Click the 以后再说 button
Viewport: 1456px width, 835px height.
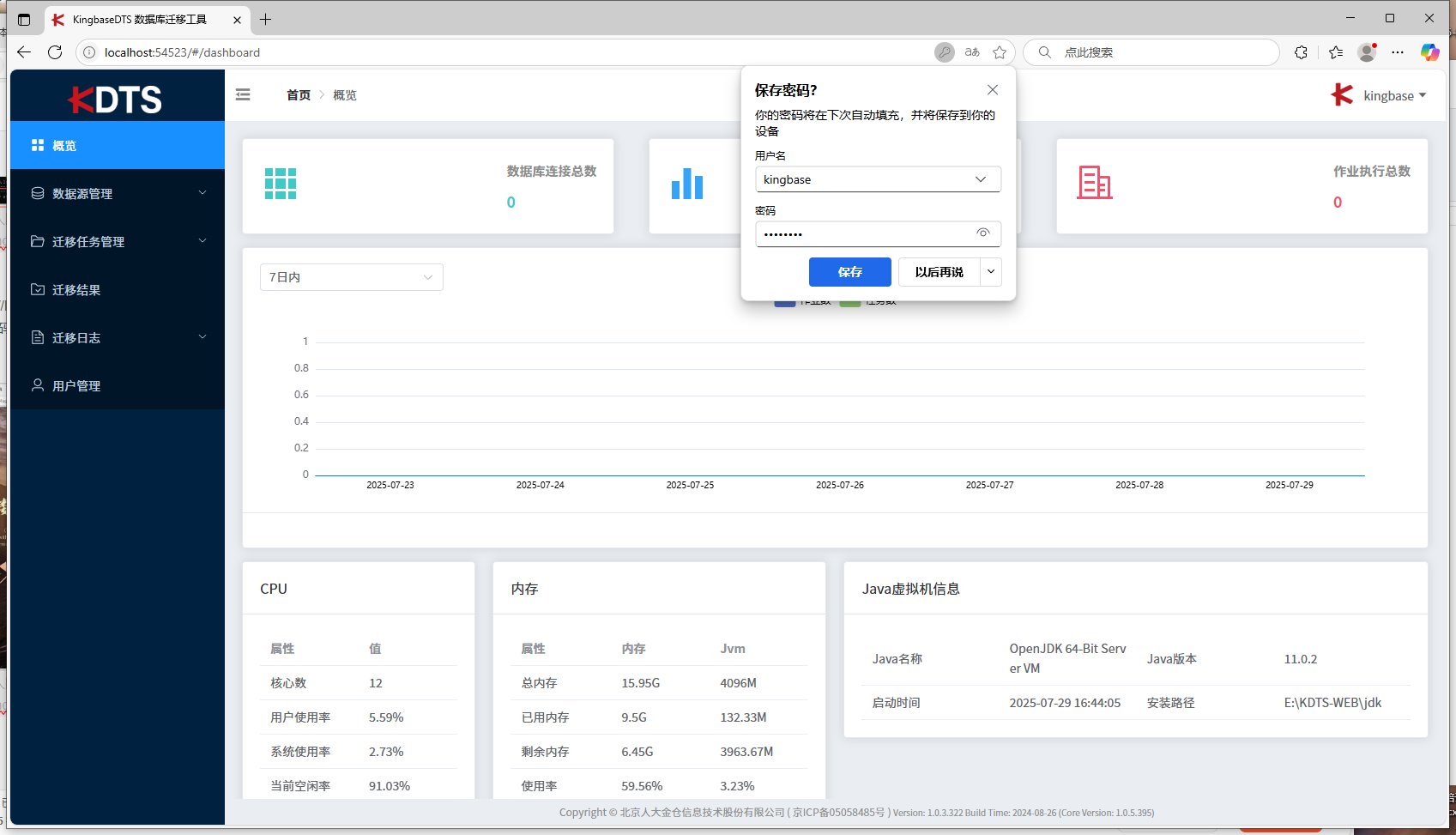(x=939, y=272)
